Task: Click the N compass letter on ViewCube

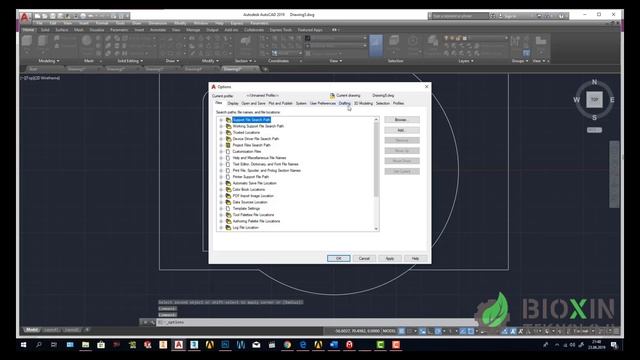Action: [594, 82]
